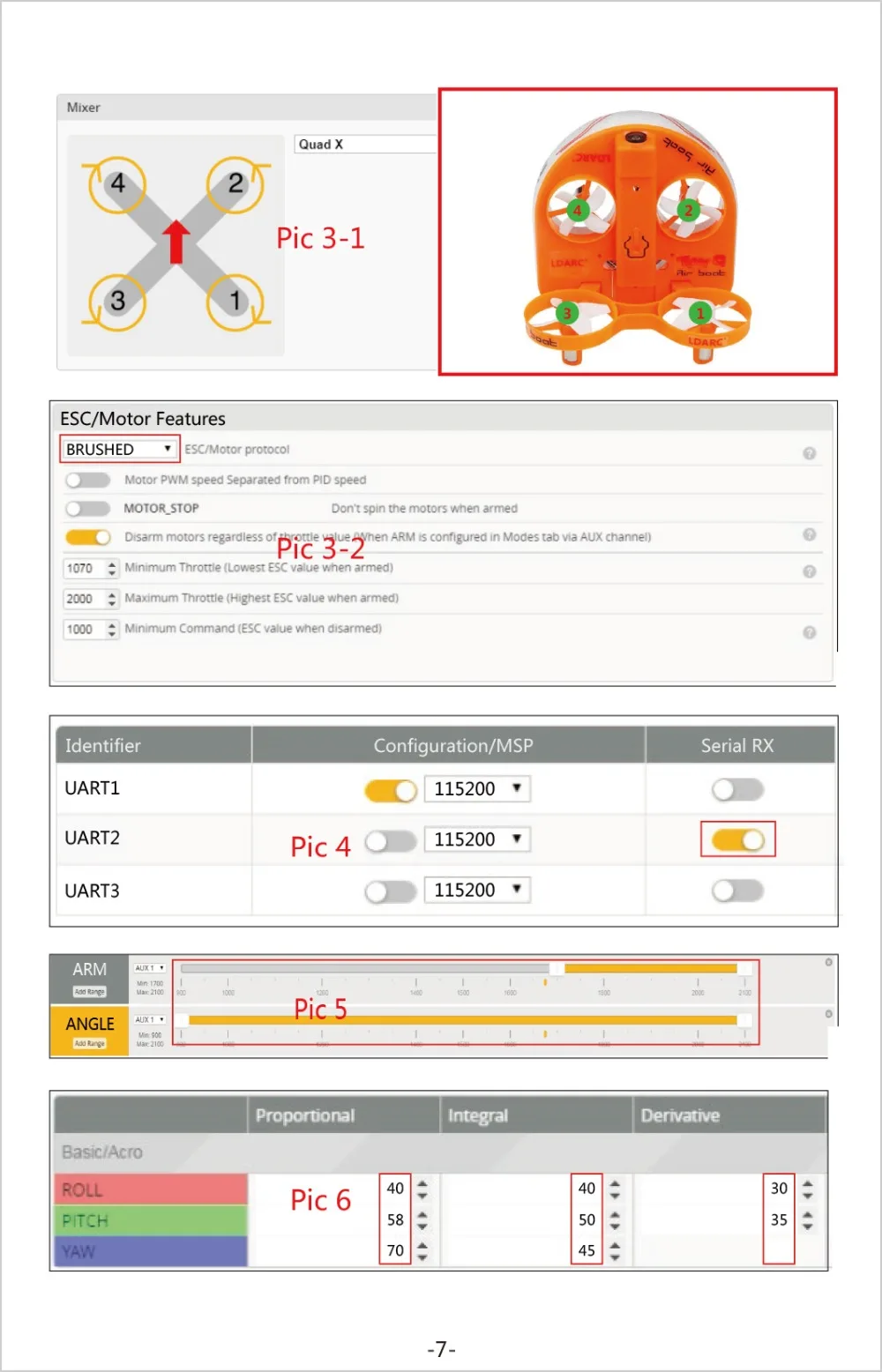
Task: Click PITCH Derivative stepper arrows
Action: (808, 1220)
